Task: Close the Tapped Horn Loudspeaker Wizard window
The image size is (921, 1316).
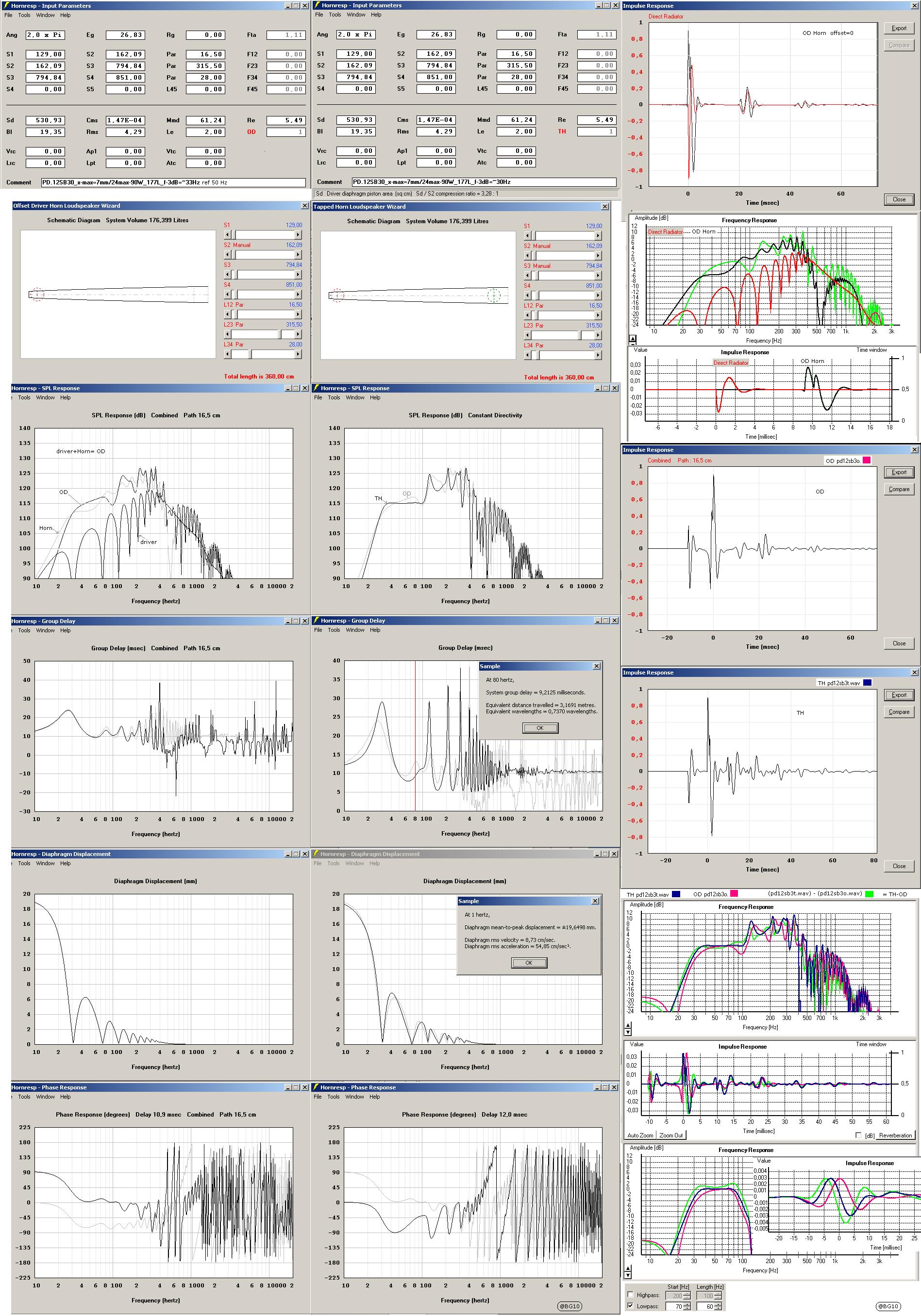Action: coord(604,206)
